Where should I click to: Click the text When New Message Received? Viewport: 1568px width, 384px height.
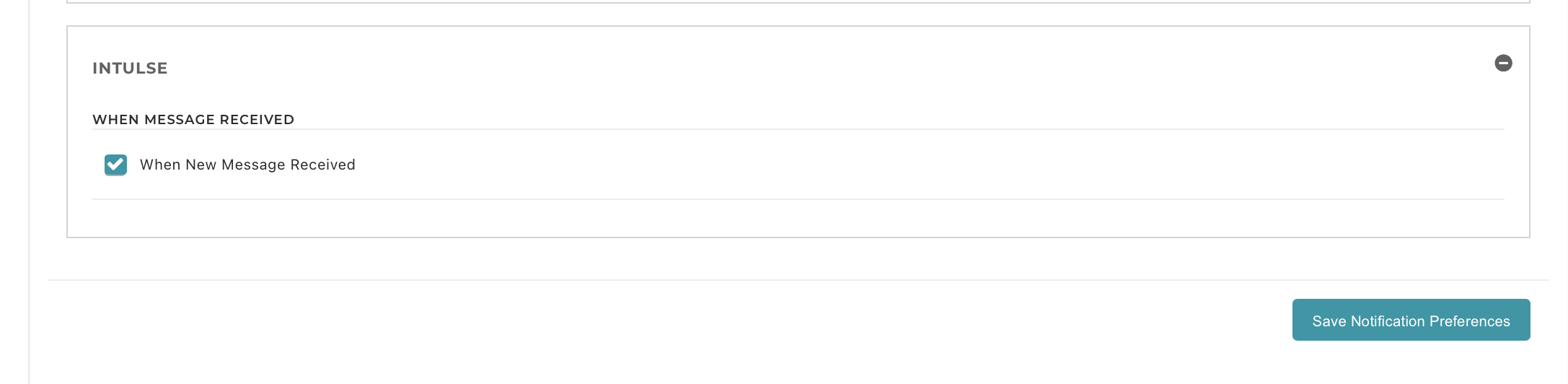247,165
